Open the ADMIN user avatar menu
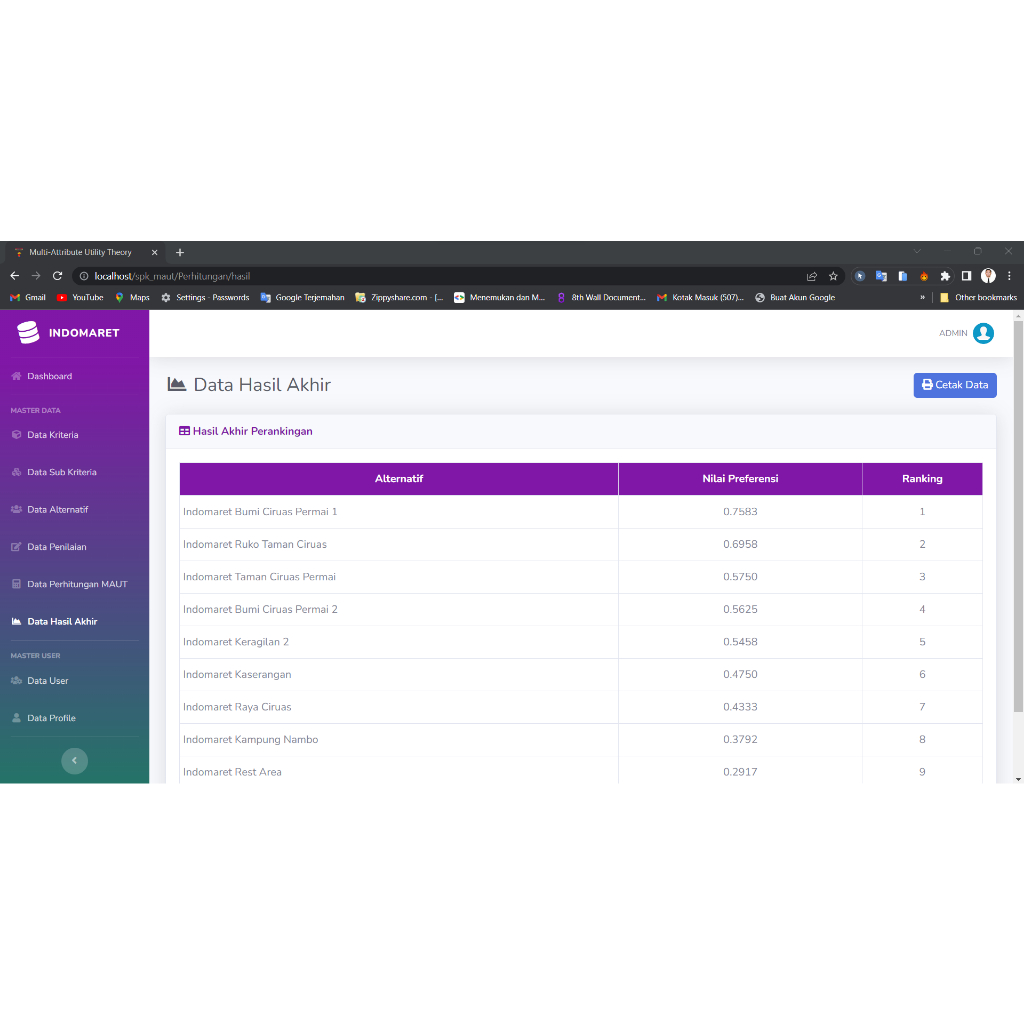Image resolution: width=1024 pixels, height=1024 pixels. pos(984,333)
